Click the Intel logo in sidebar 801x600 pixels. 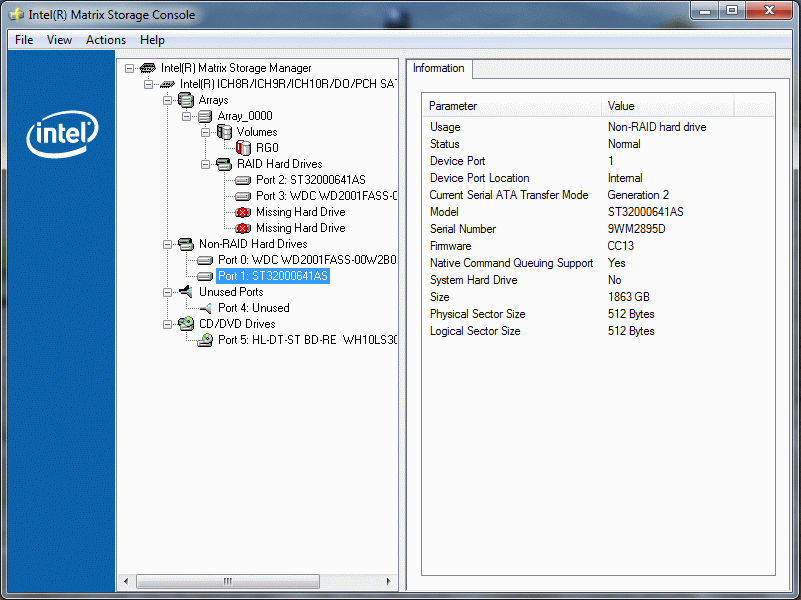(62, 134)
